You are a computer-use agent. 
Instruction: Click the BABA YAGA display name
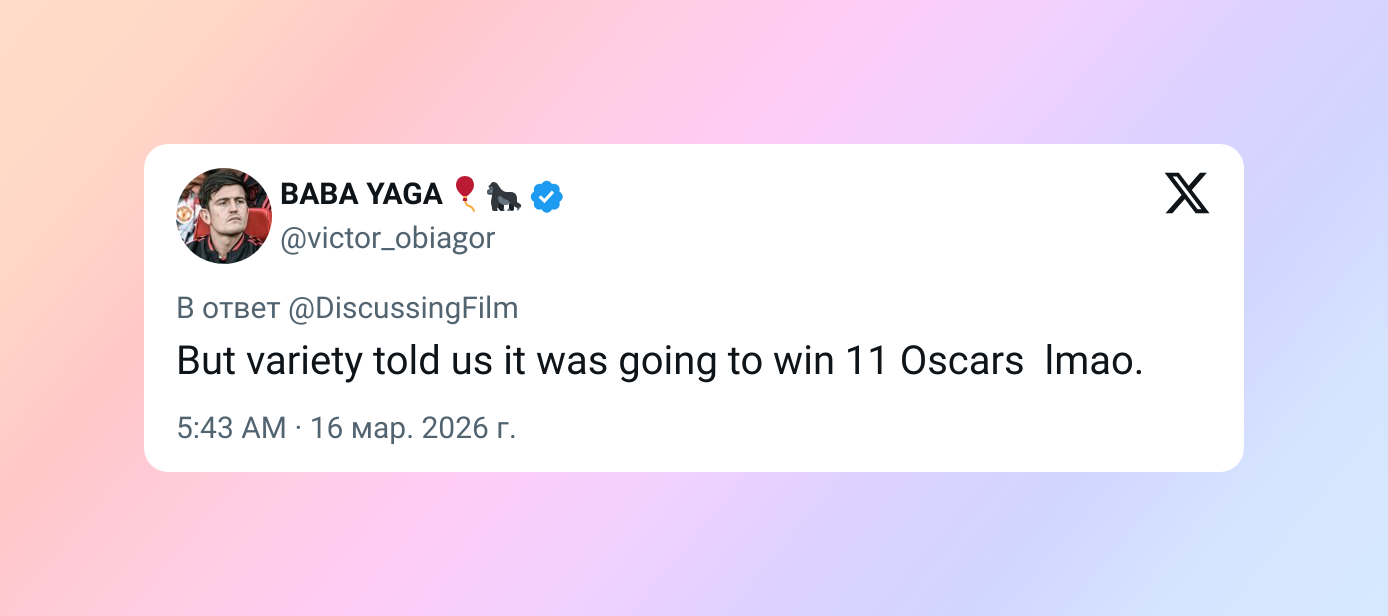(361, 194)
